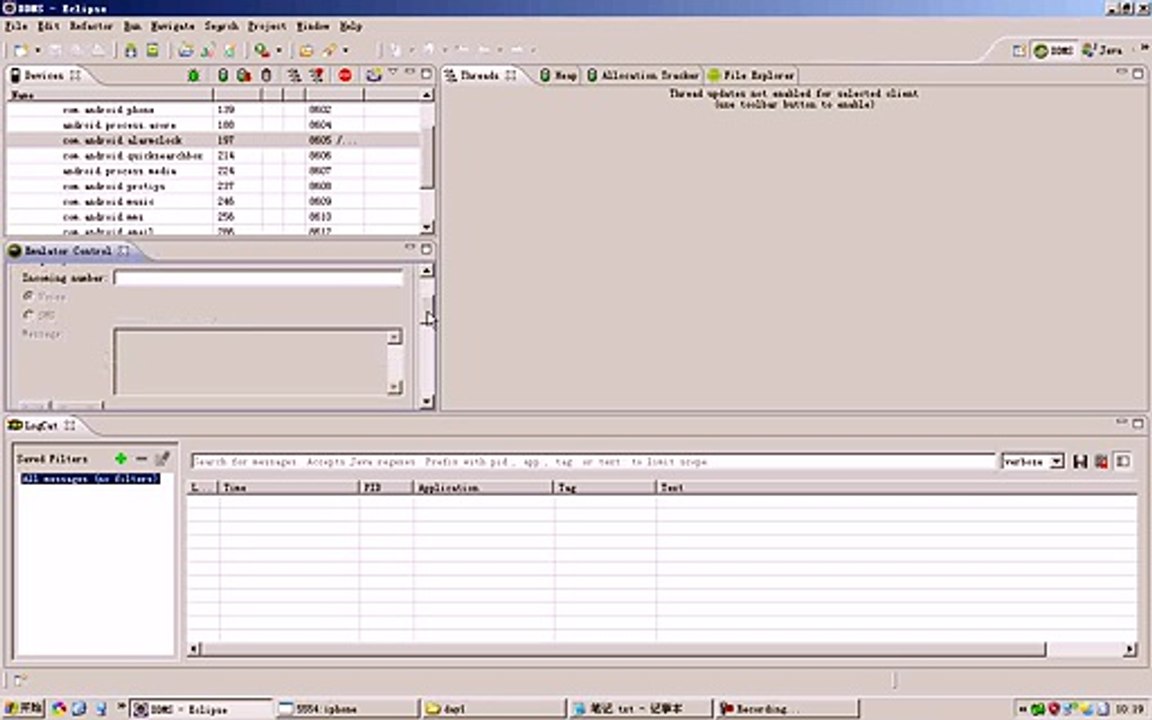Viewport: 1152px width, 720px height.
Task: Click the Devices list vertical scrollbar thumb
Action: (x=426, y=158)
